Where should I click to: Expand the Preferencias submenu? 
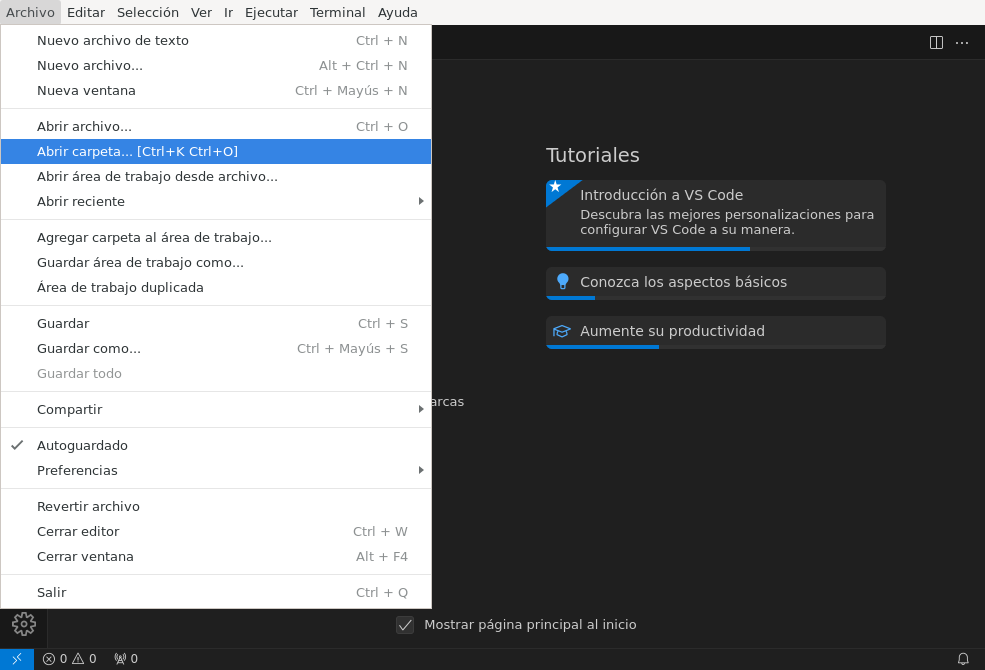216,470
